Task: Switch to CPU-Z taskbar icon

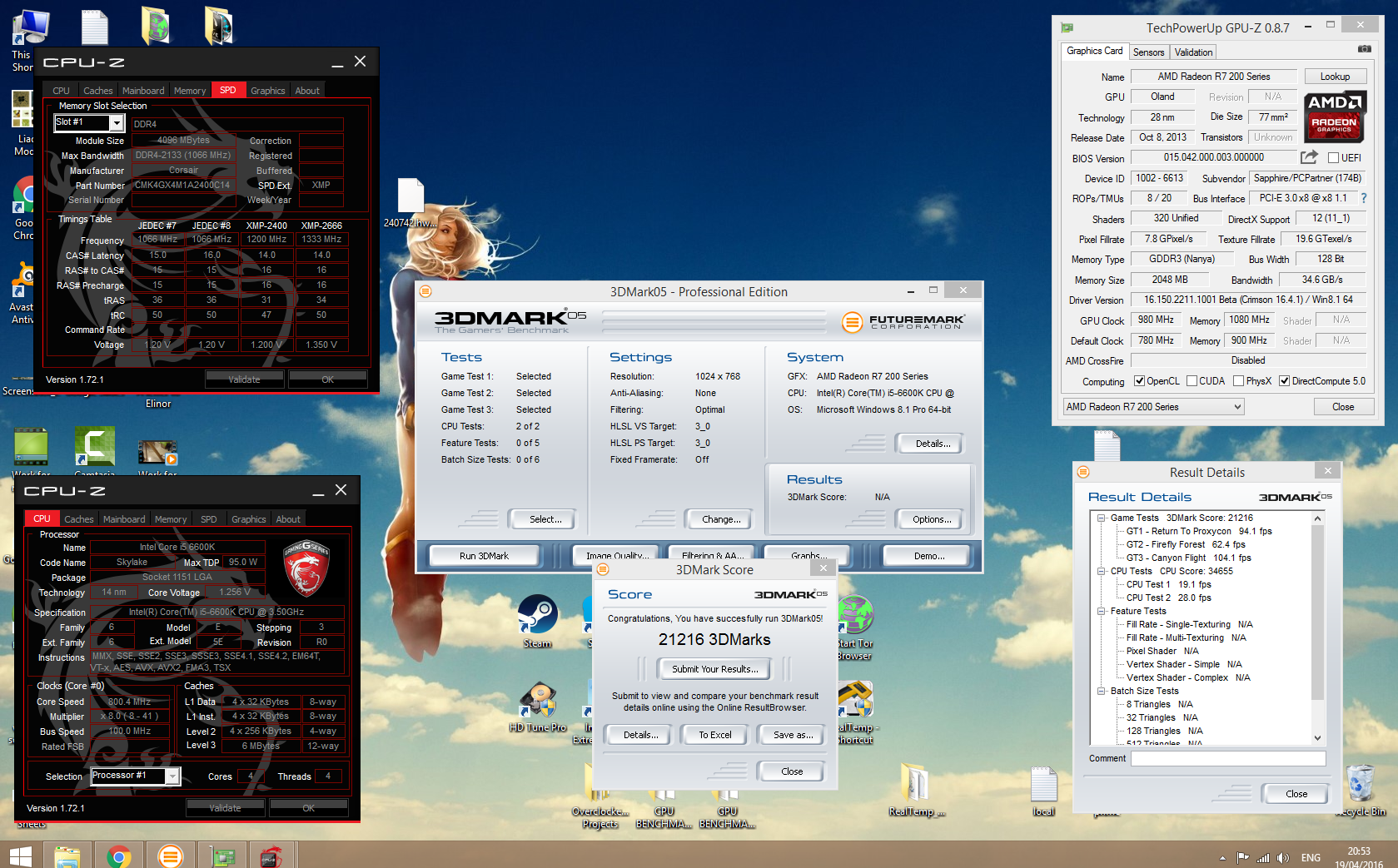Action: tap(271, 856)
